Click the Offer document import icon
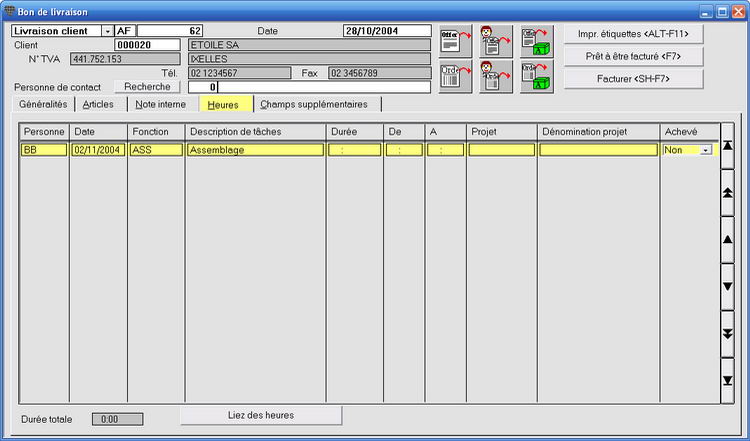 point(455,42)
